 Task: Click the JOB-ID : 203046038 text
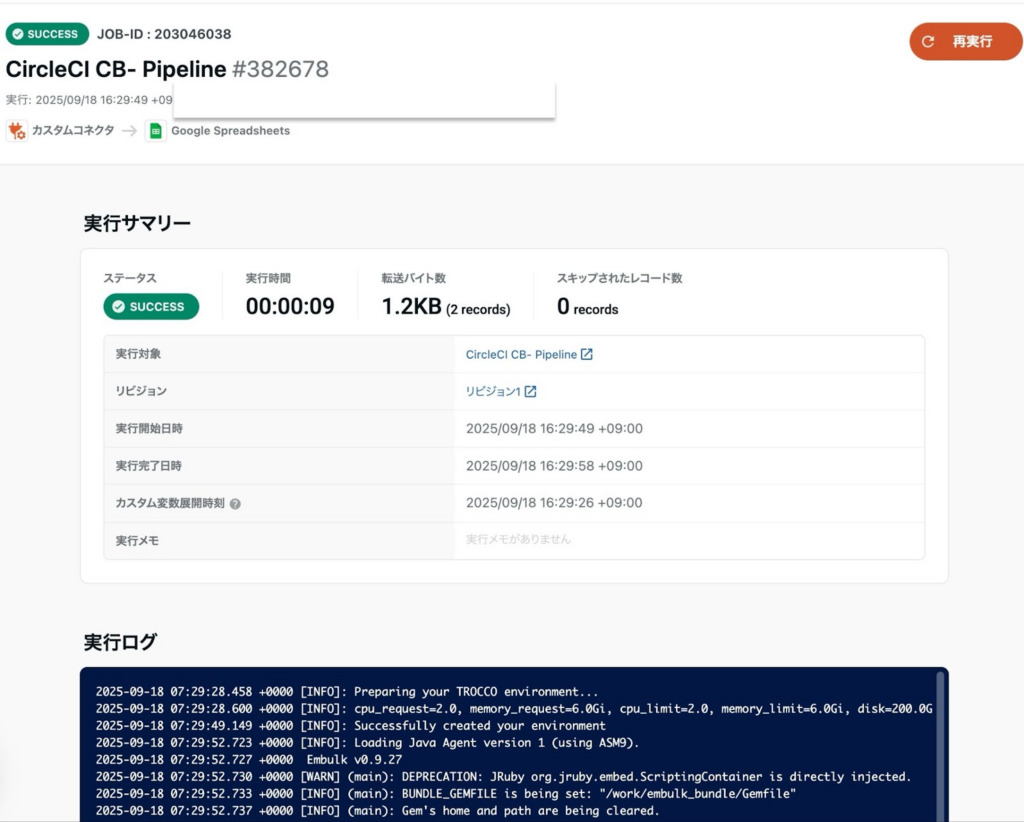coord(164,34)
